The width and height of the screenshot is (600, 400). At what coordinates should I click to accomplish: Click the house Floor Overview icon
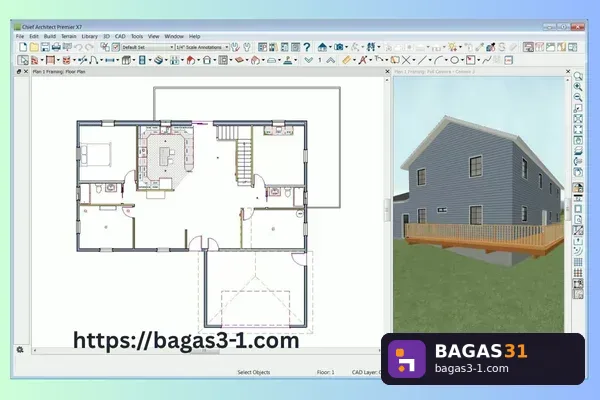[322, 47]
